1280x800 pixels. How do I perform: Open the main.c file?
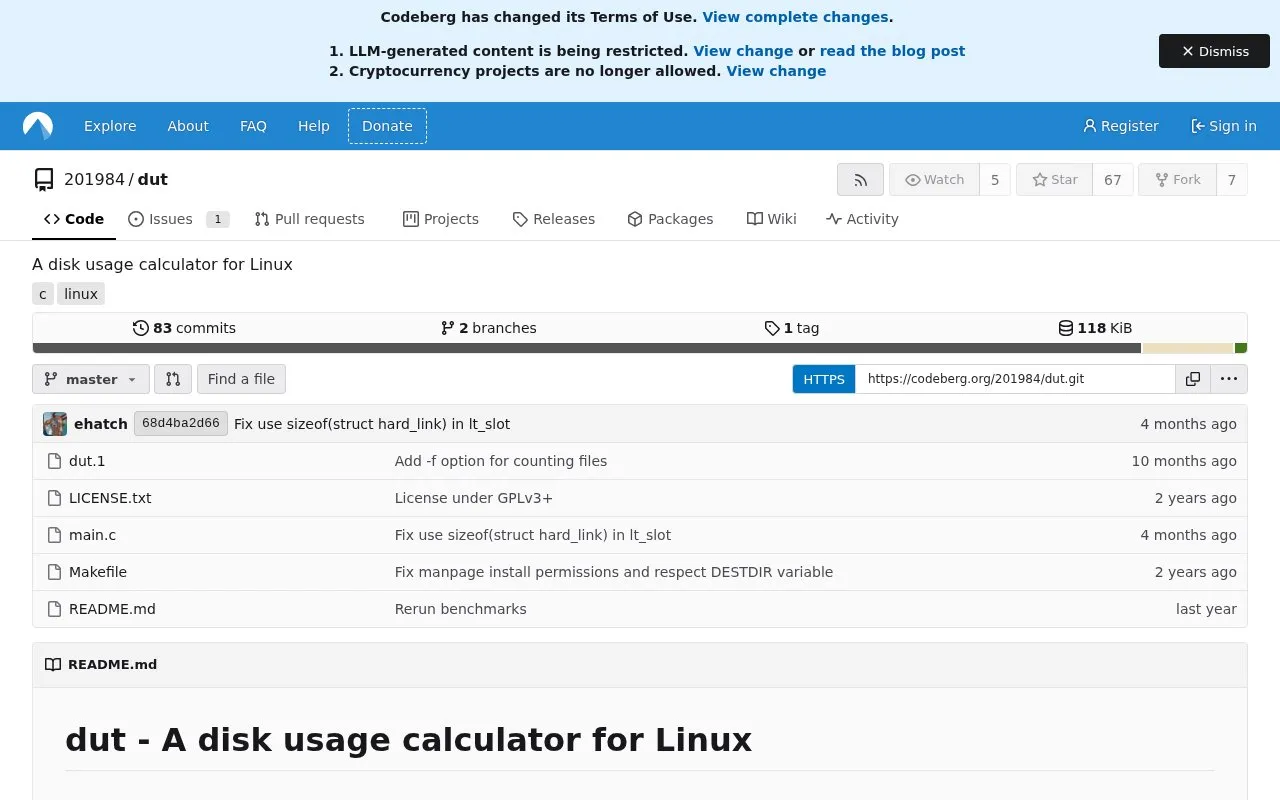tap(92, 535)
